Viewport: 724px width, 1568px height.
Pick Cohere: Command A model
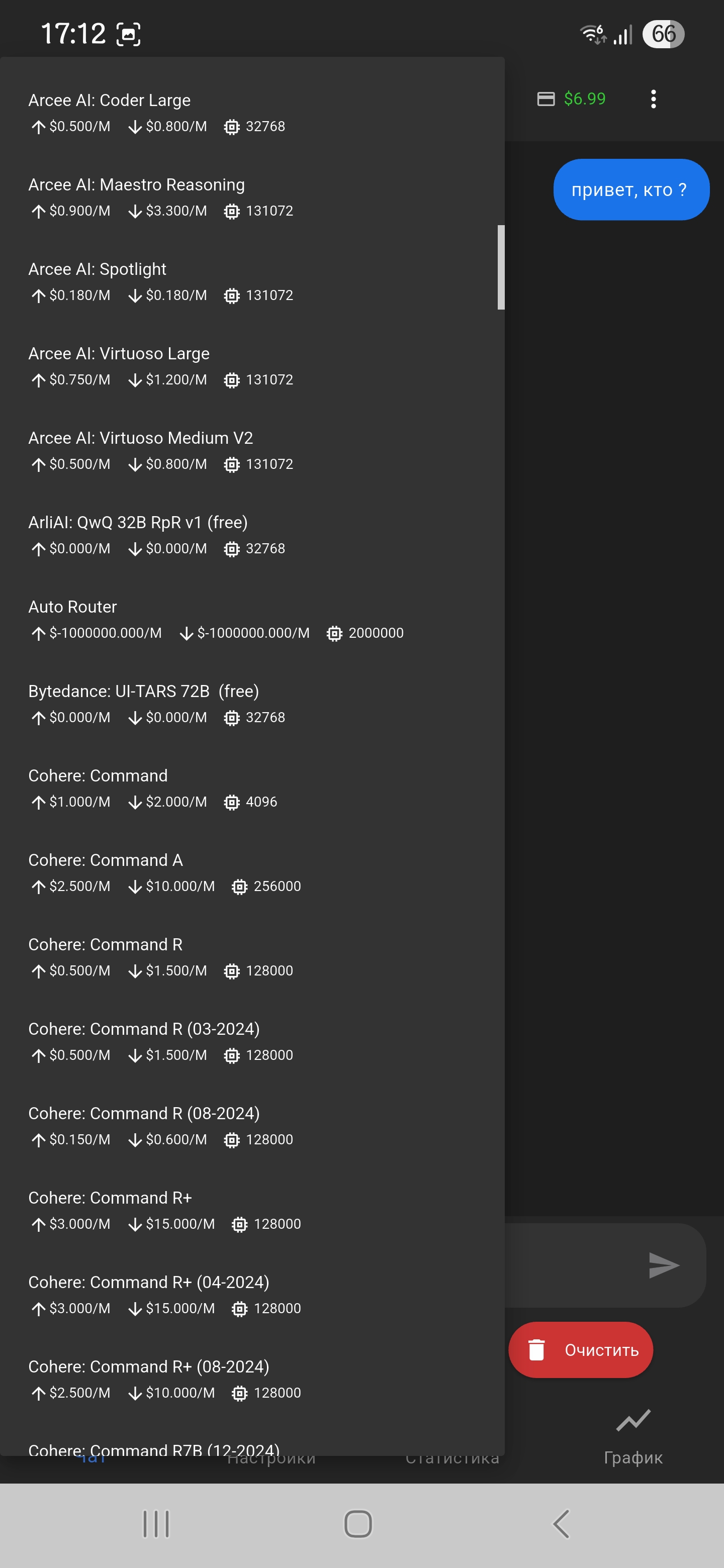pos(164,872)
